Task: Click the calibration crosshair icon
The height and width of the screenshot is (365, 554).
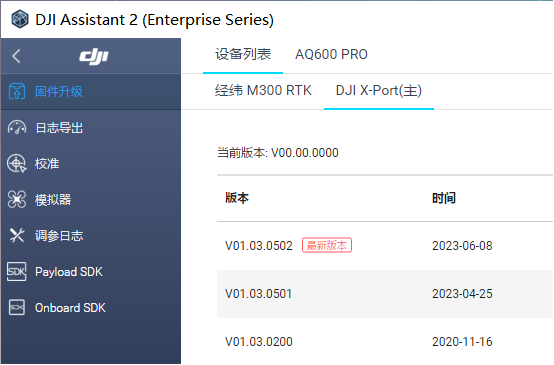Action: point(17,164)
